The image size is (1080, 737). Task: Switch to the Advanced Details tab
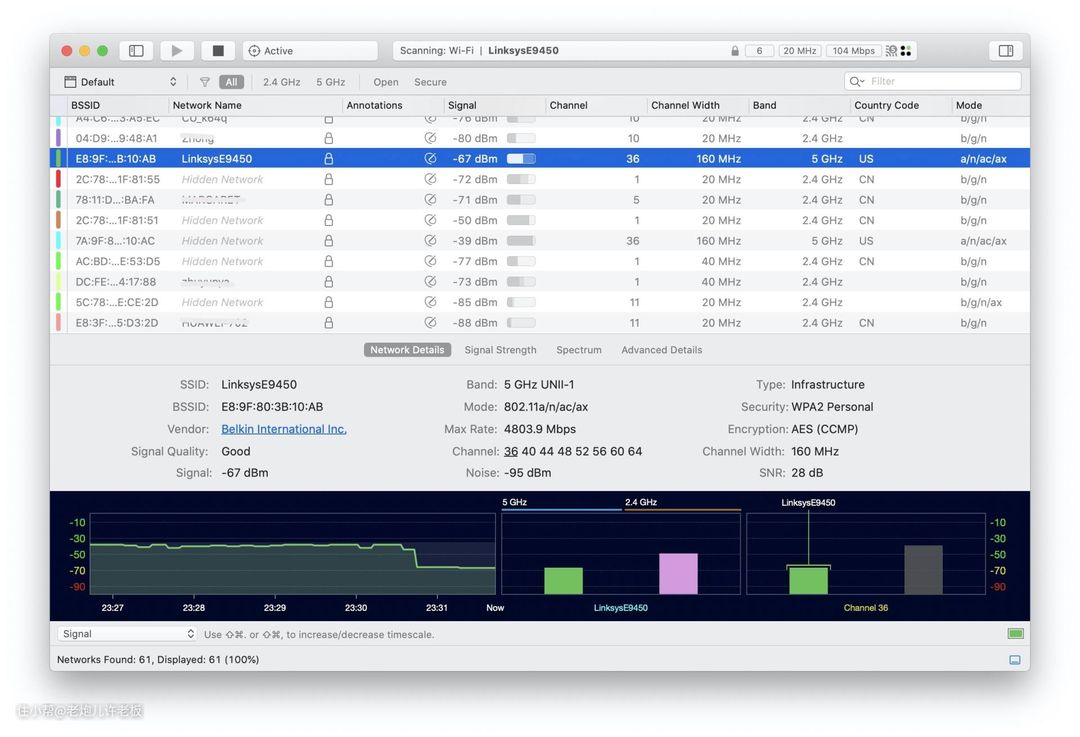[x=661, y=350]
